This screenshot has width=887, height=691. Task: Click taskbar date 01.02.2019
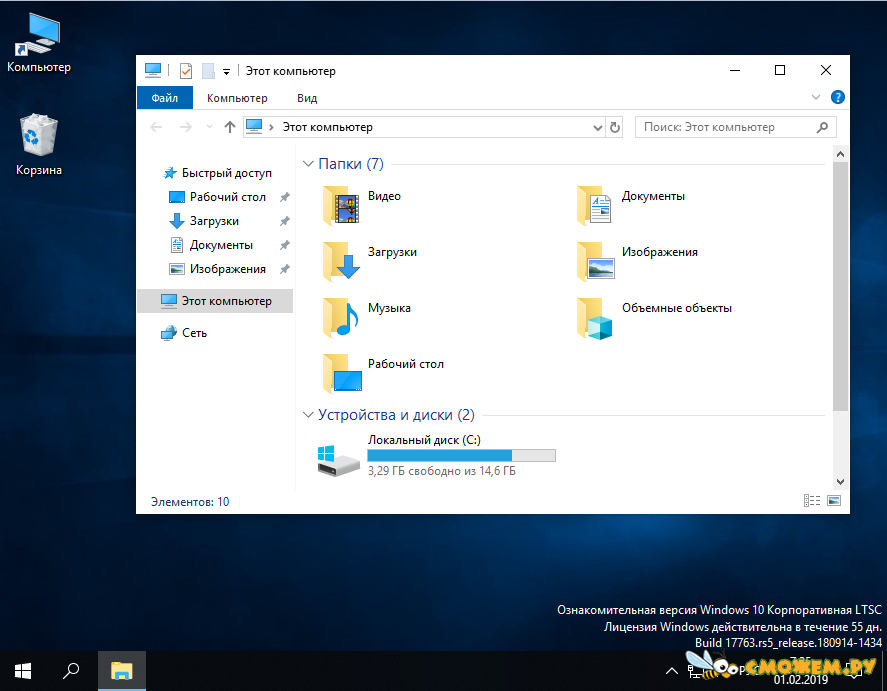tap(800, 680)
